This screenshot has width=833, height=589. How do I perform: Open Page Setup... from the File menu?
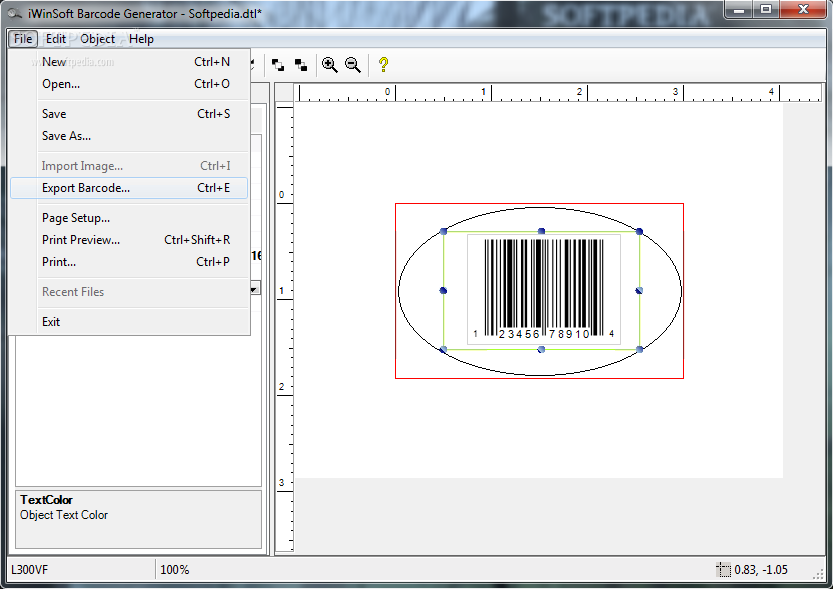click(x=129, y=218)
